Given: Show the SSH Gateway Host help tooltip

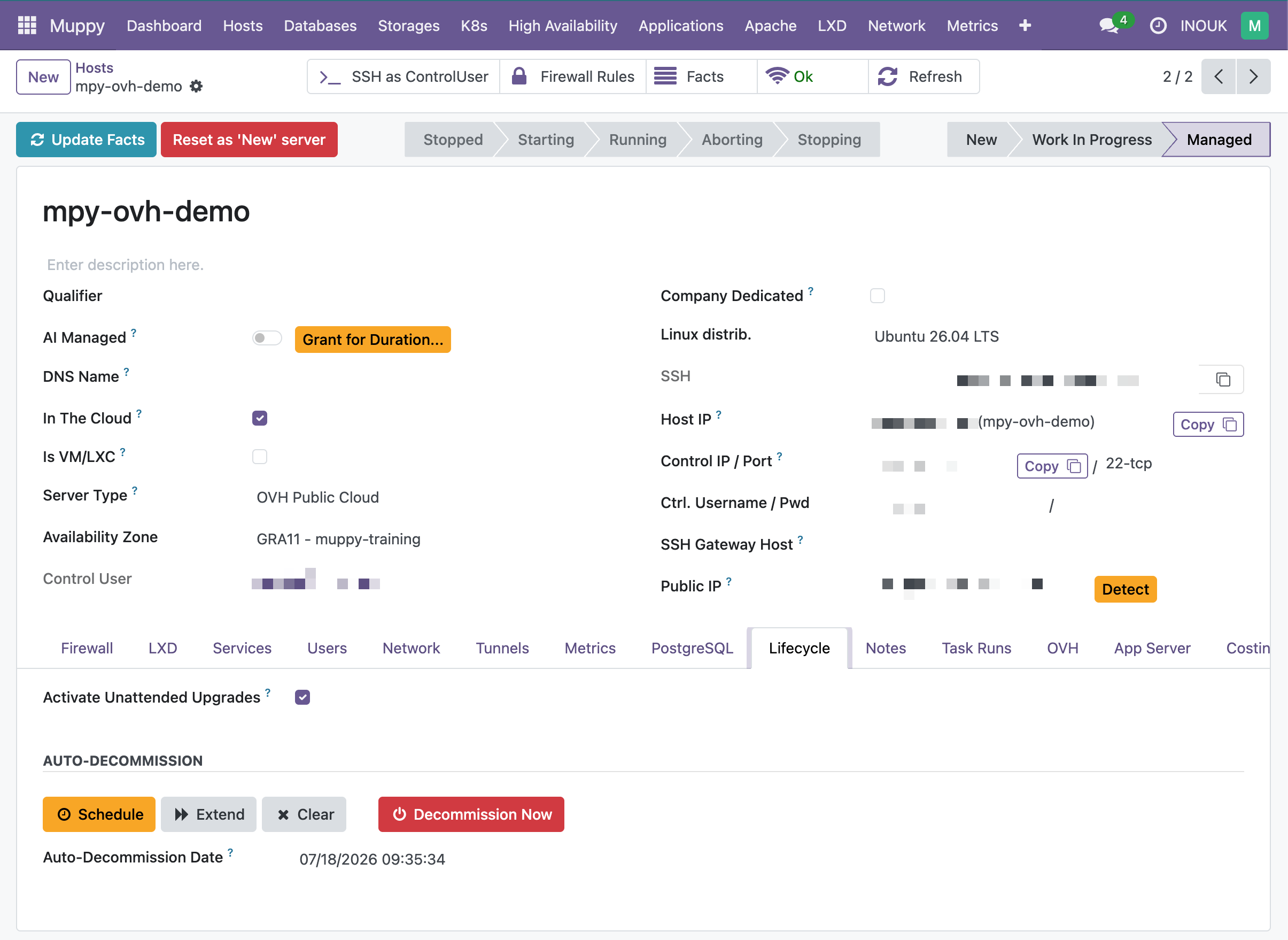Looking at the screenshot, I should (x=800, y=540).
